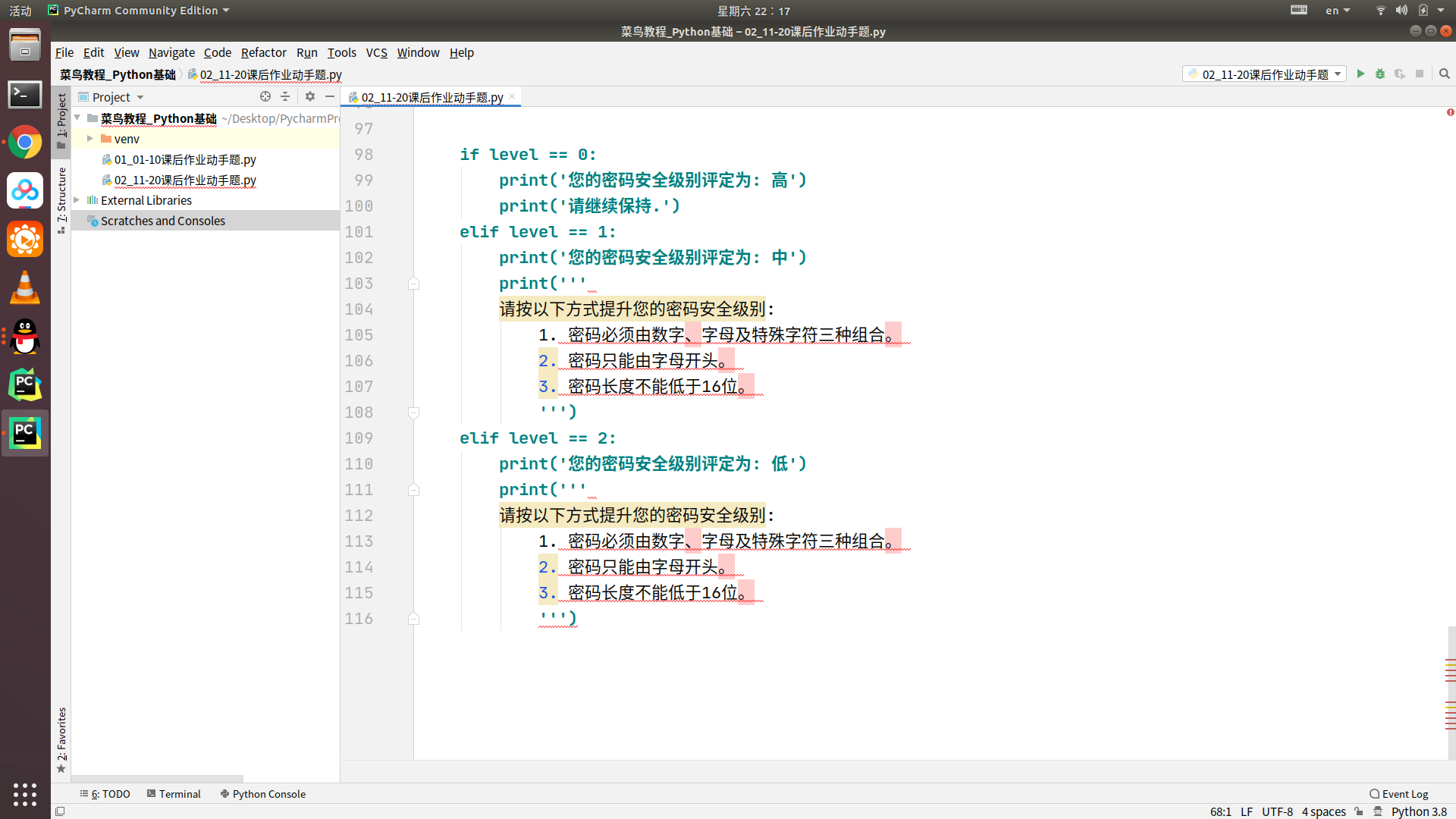Open VLC media player from dock

25,288
